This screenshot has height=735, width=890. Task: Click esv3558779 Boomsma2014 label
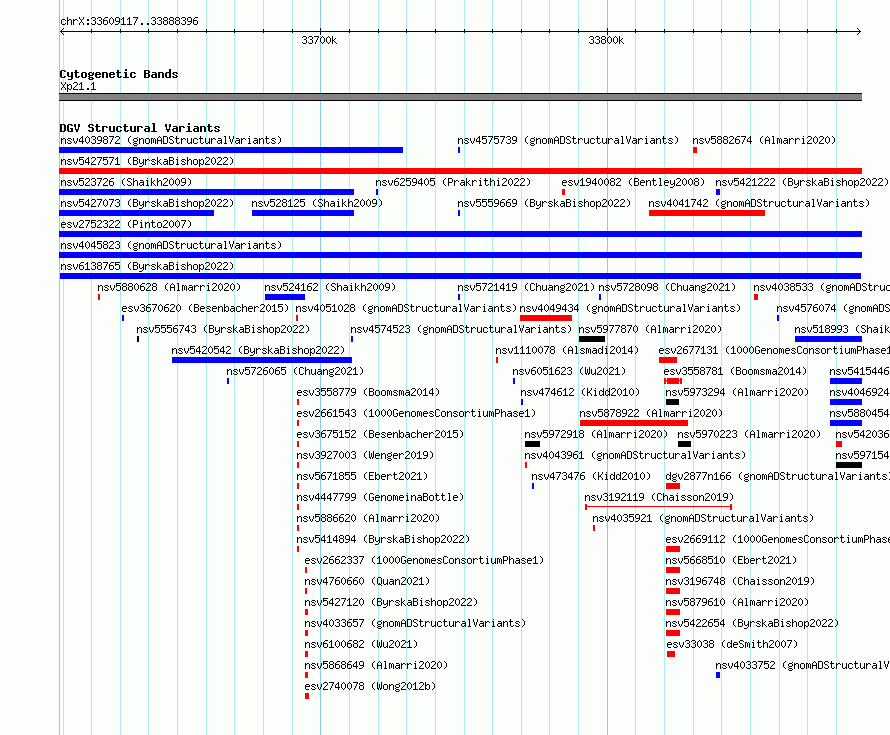coord(368,392)
